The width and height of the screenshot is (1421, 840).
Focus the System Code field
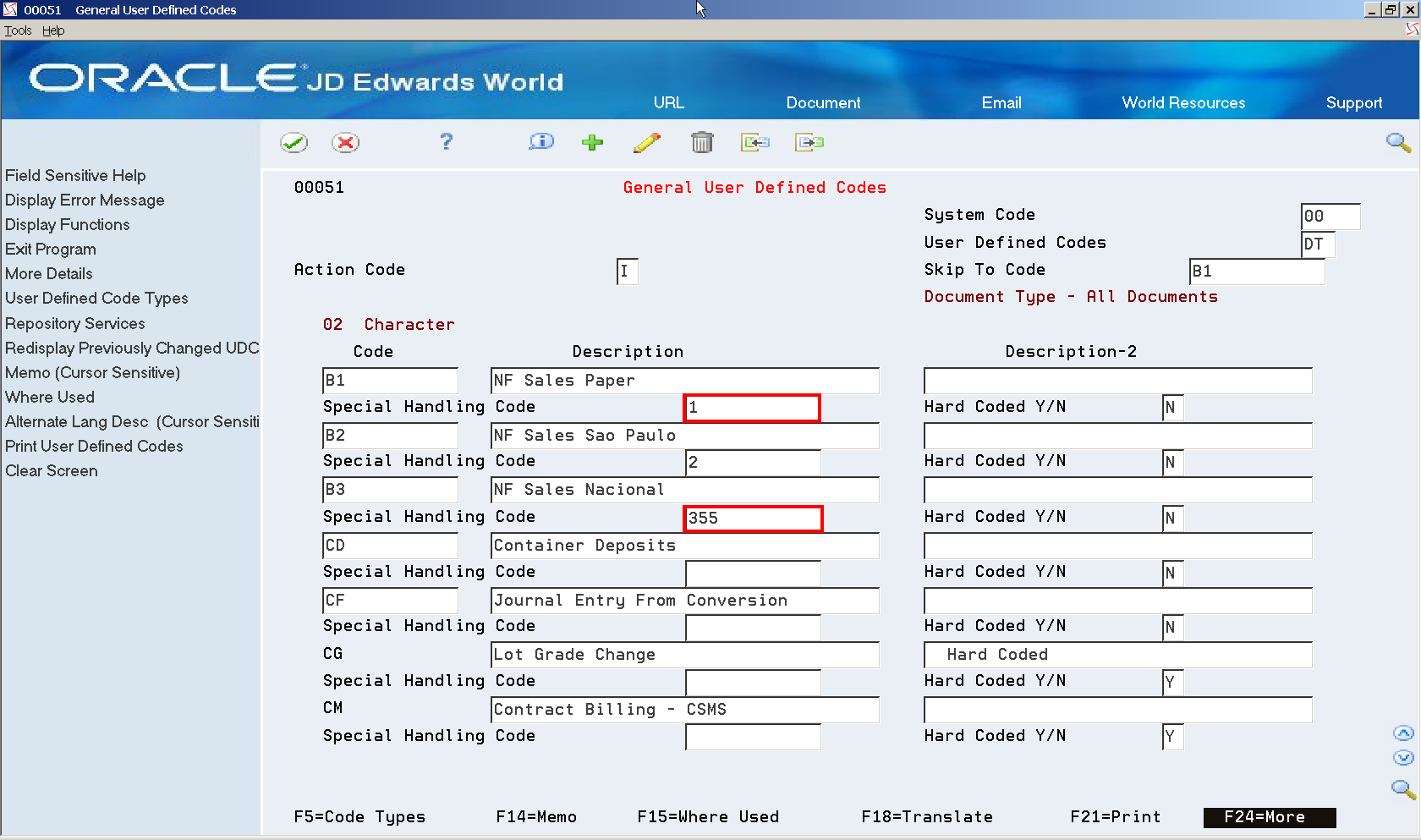tap(1330, 217)
